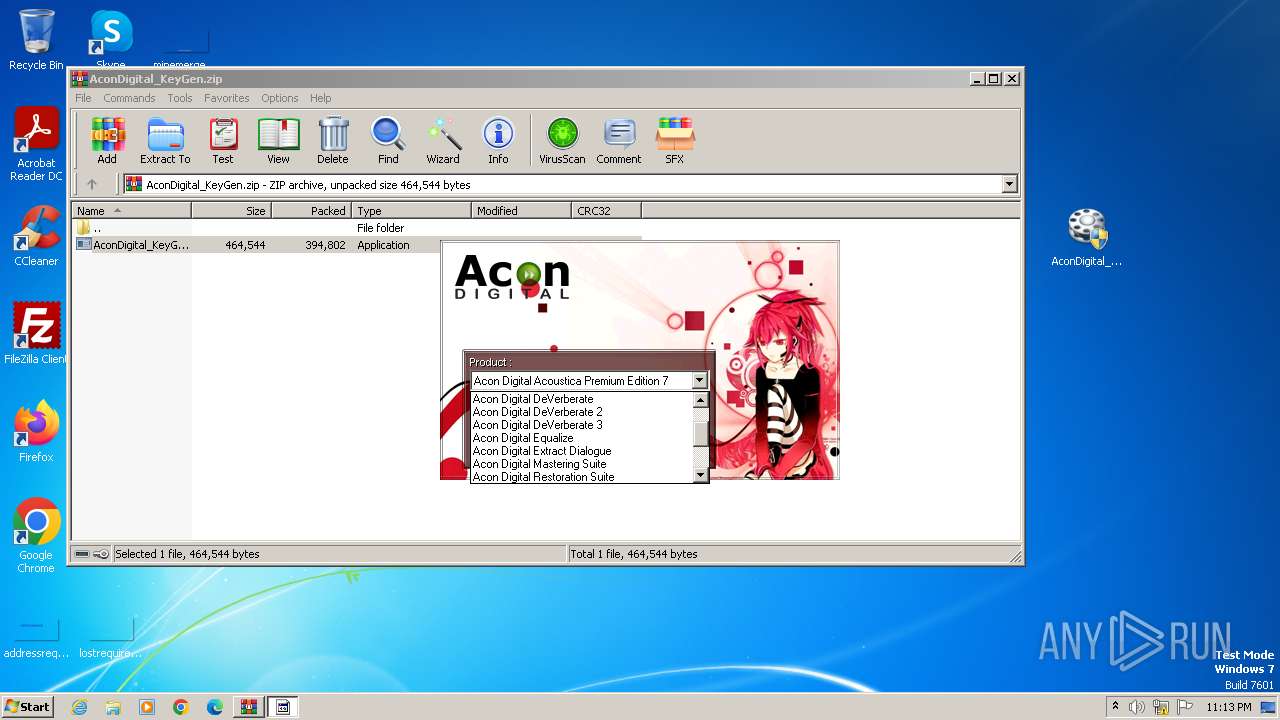Choose Acon Digital Extract Dialogue
The height and width of the screenshot is (720, 1280).
click(x=581, y=451)
